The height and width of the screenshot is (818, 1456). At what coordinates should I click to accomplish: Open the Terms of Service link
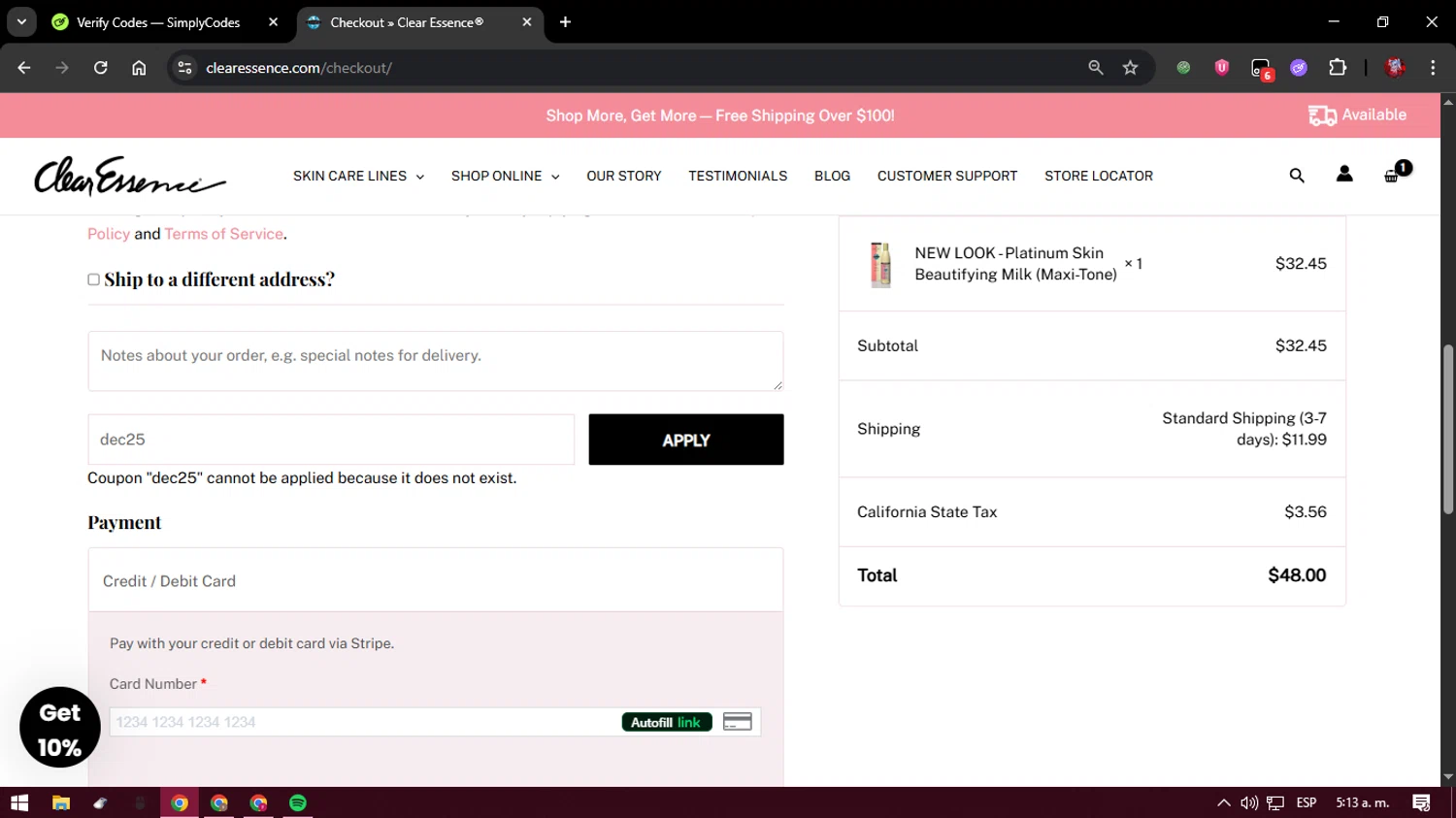[x=223, y=234]
